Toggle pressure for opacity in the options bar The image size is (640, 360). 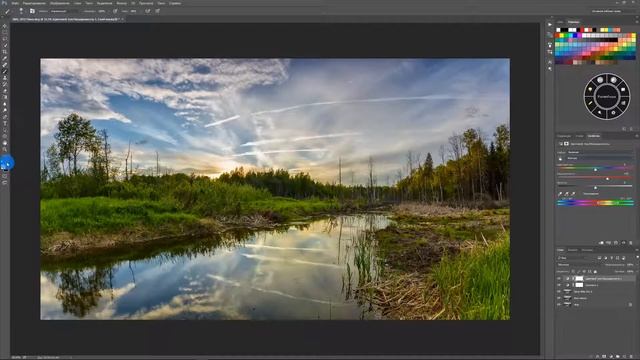(115, 11)
